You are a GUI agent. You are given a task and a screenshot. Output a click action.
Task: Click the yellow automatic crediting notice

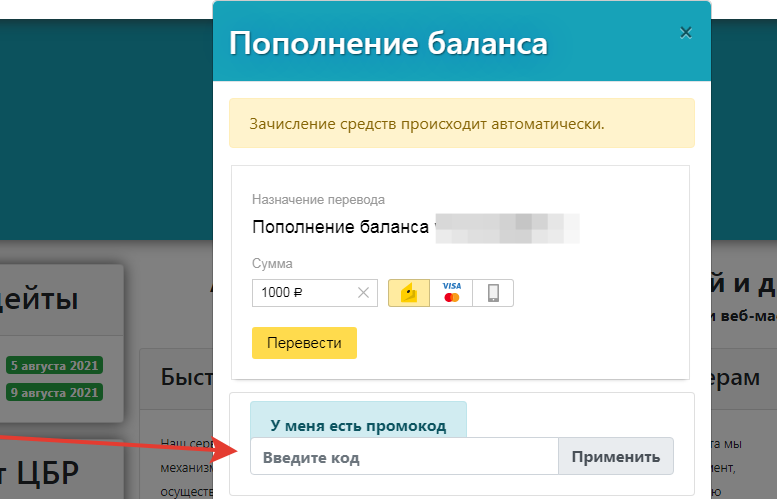point(461,124)
